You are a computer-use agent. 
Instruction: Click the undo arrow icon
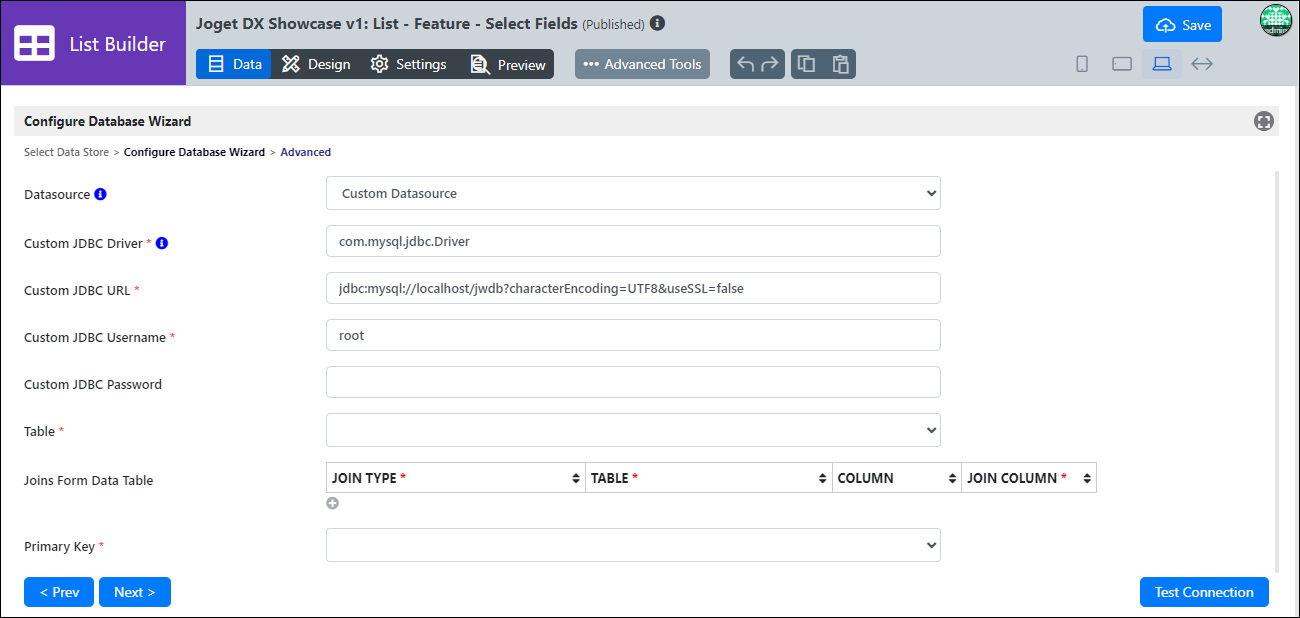click(x=745, y=64)
